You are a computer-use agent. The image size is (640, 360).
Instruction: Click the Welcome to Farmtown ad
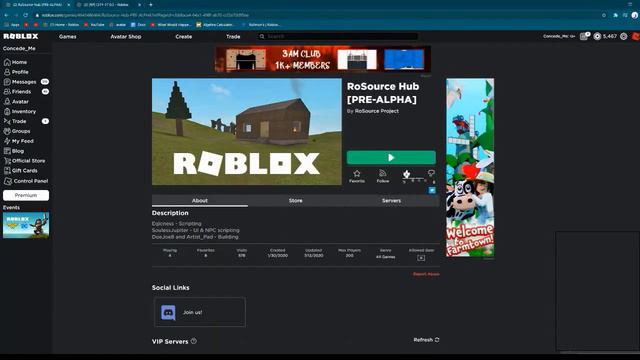[470, 167]
